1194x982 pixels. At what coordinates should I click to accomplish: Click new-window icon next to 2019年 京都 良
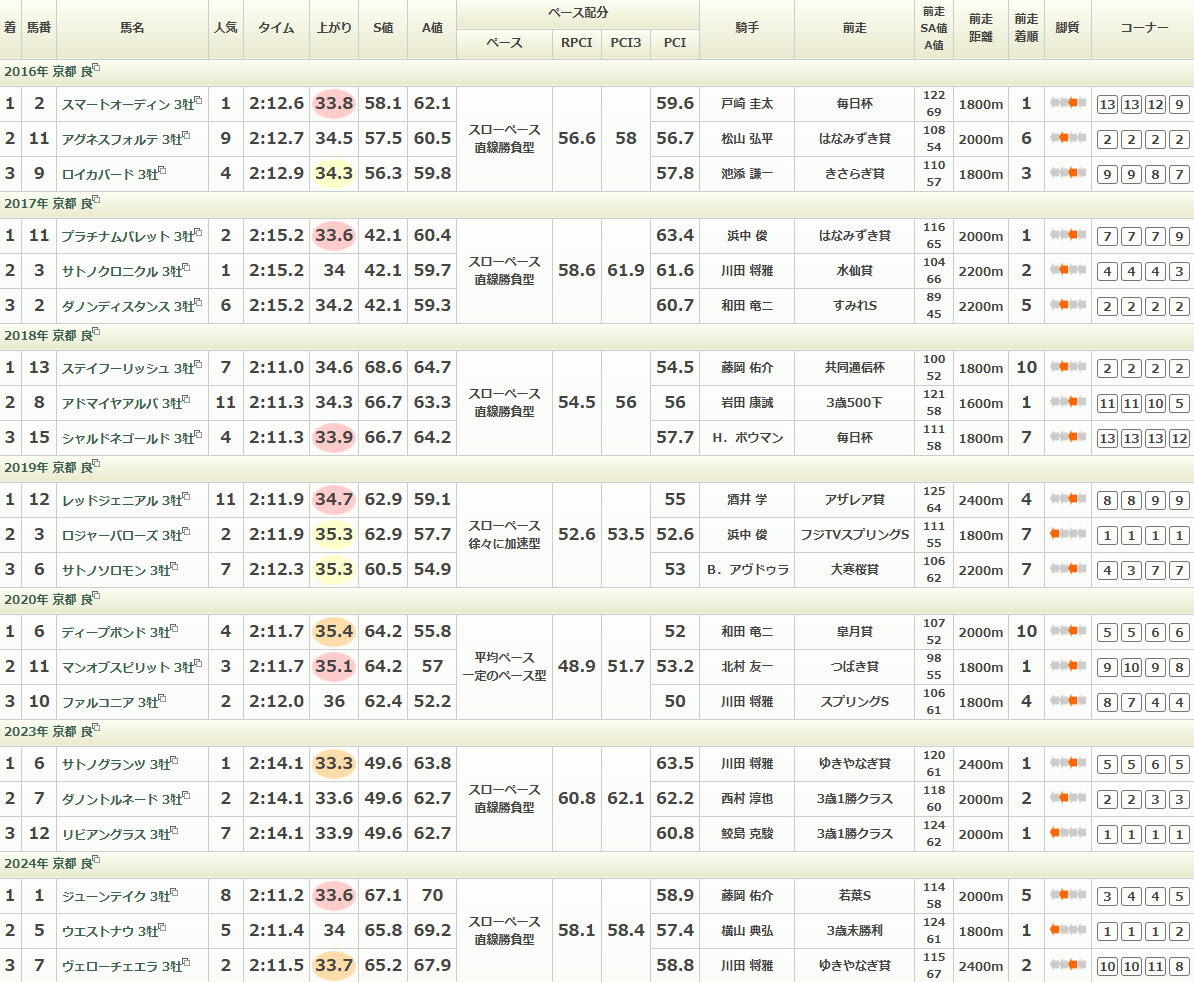click(x=96, y=465)
